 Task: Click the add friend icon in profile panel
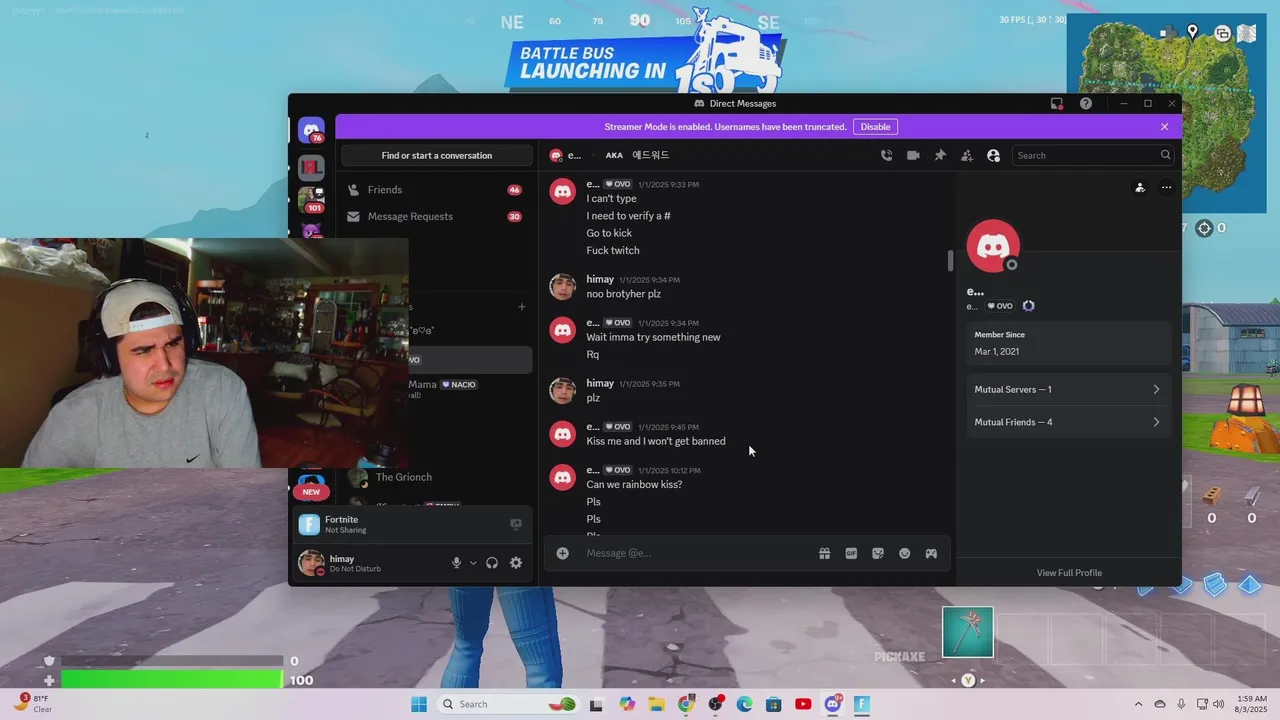pos(1140,187)
